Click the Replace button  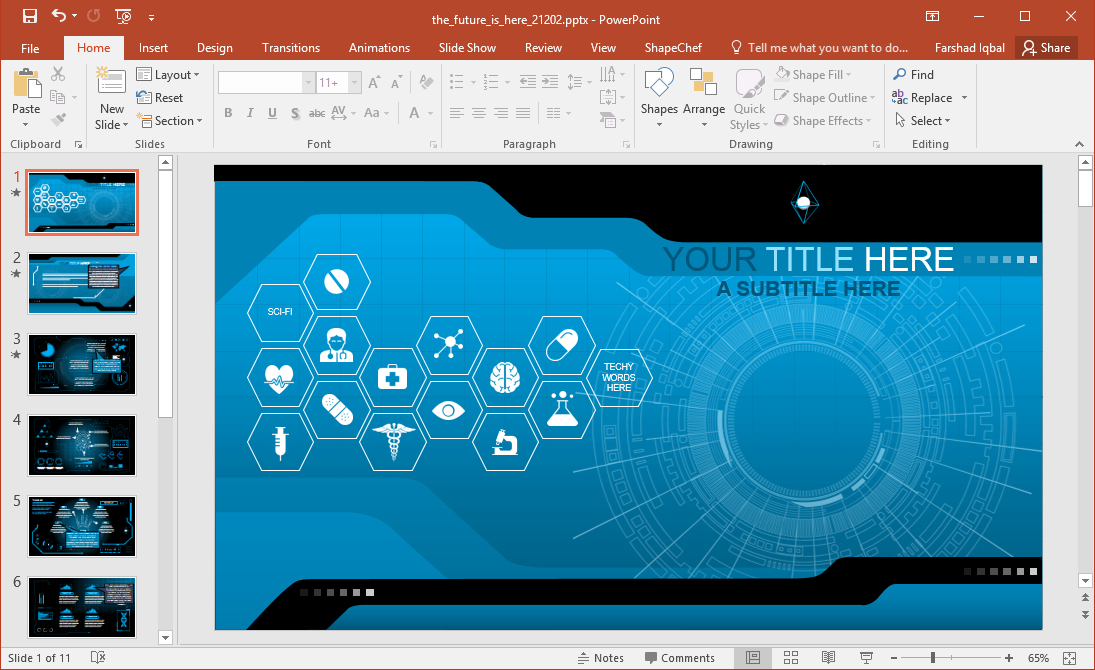point(930,98)
